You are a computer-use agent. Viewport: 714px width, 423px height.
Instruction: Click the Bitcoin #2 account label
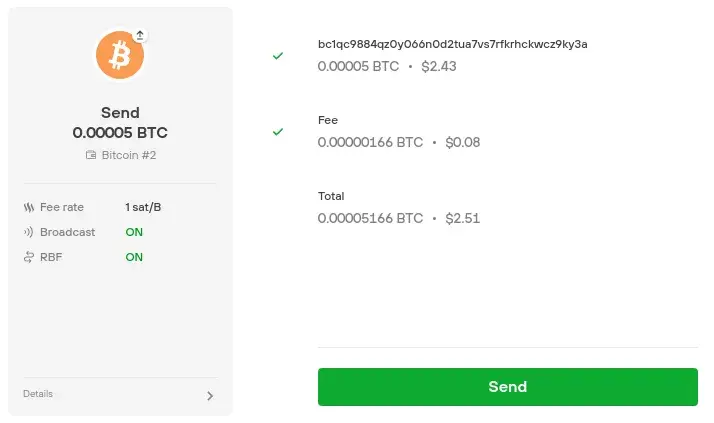pos(129,155)
